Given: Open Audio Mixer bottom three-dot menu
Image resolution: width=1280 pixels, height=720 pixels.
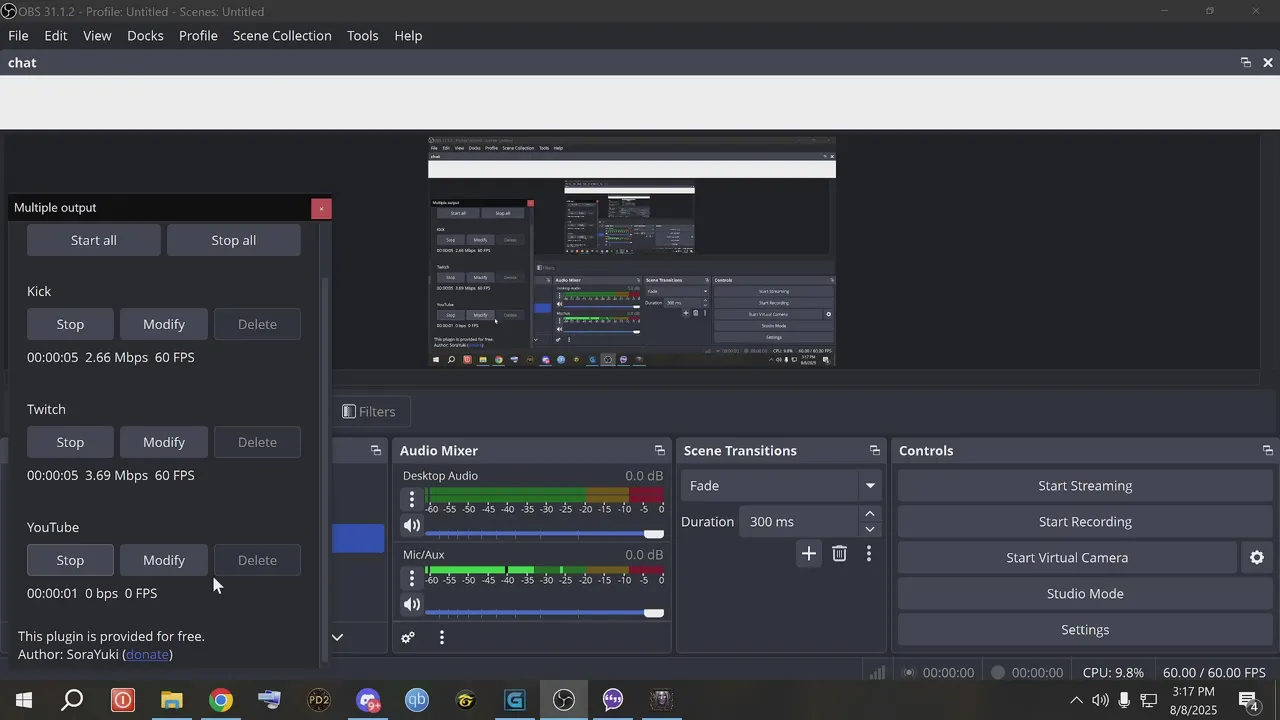Looking at the screenshot, I should coord(442,637).
